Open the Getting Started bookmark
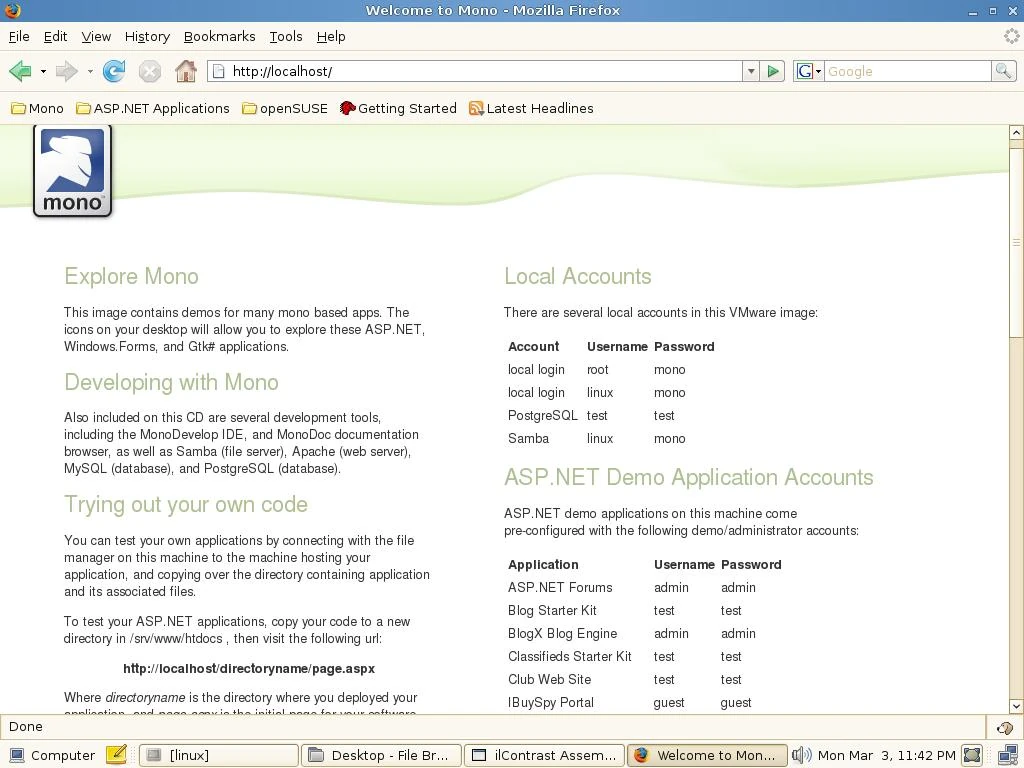Screen dimensions: 1024x768 click(x=398, y=108)
